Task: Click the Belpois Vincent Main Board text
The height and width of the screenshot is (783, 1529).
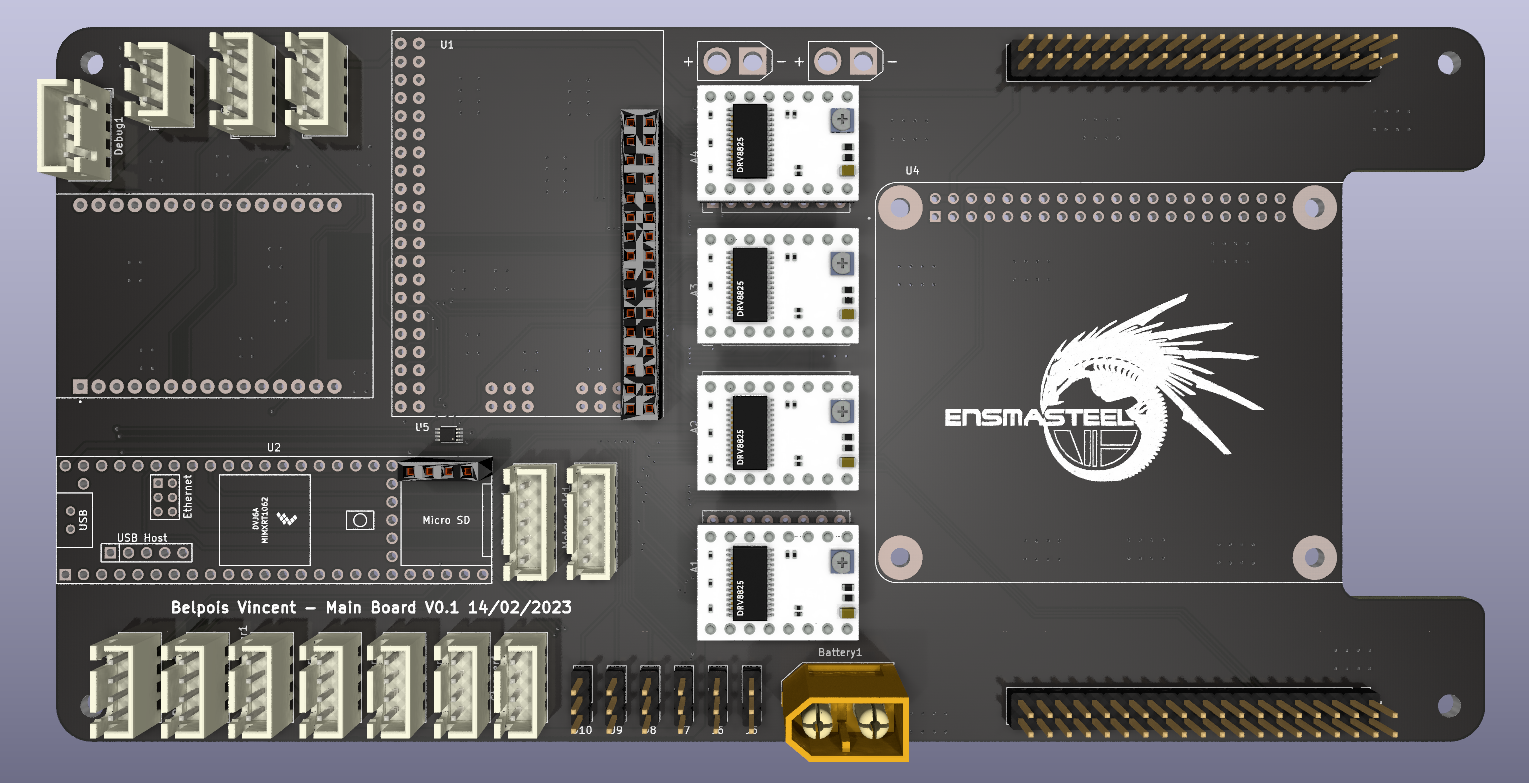Action: pyautogui.click(x=371, y=607)
